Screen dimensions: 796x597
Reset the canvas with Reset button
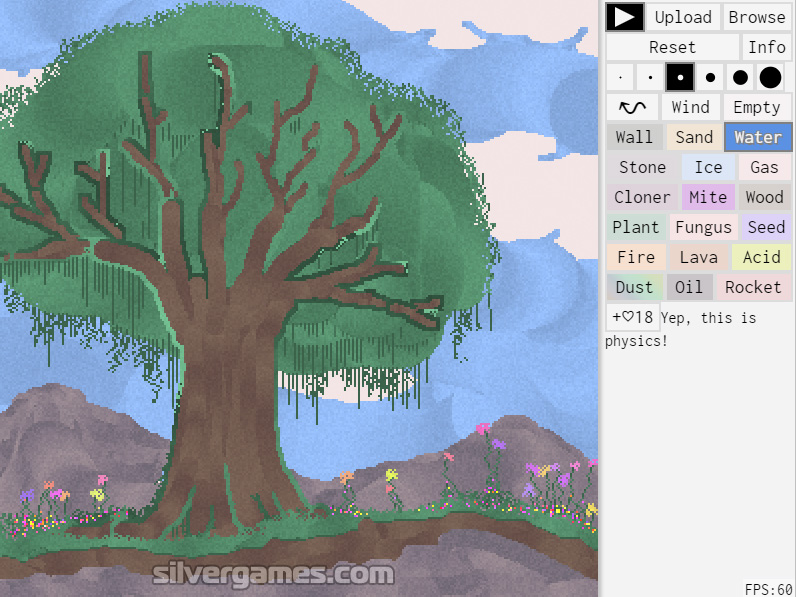pos(672,47)
